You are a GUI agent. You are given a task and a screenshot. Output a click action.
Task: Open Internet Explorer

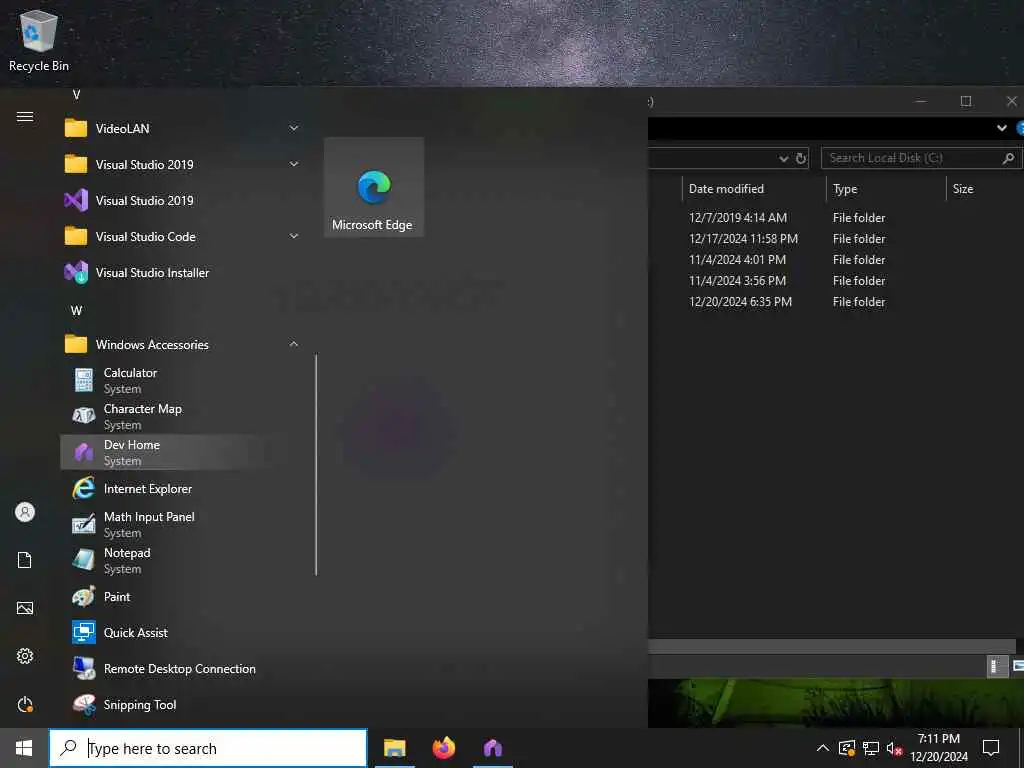[x=181, y=488]
